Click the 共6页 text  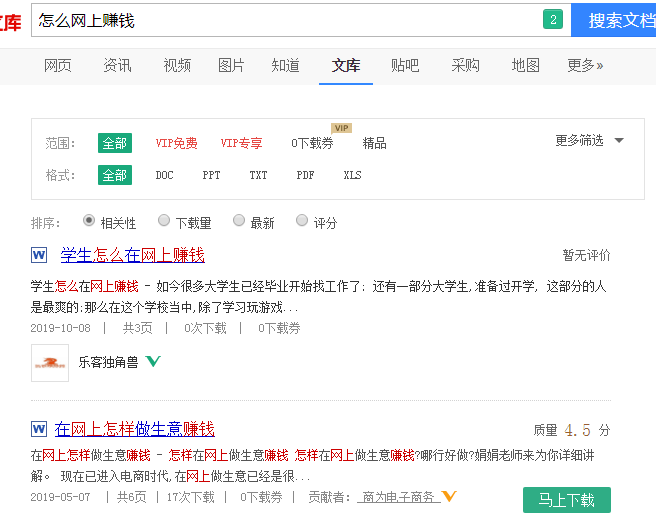click(x=131, y=497)
